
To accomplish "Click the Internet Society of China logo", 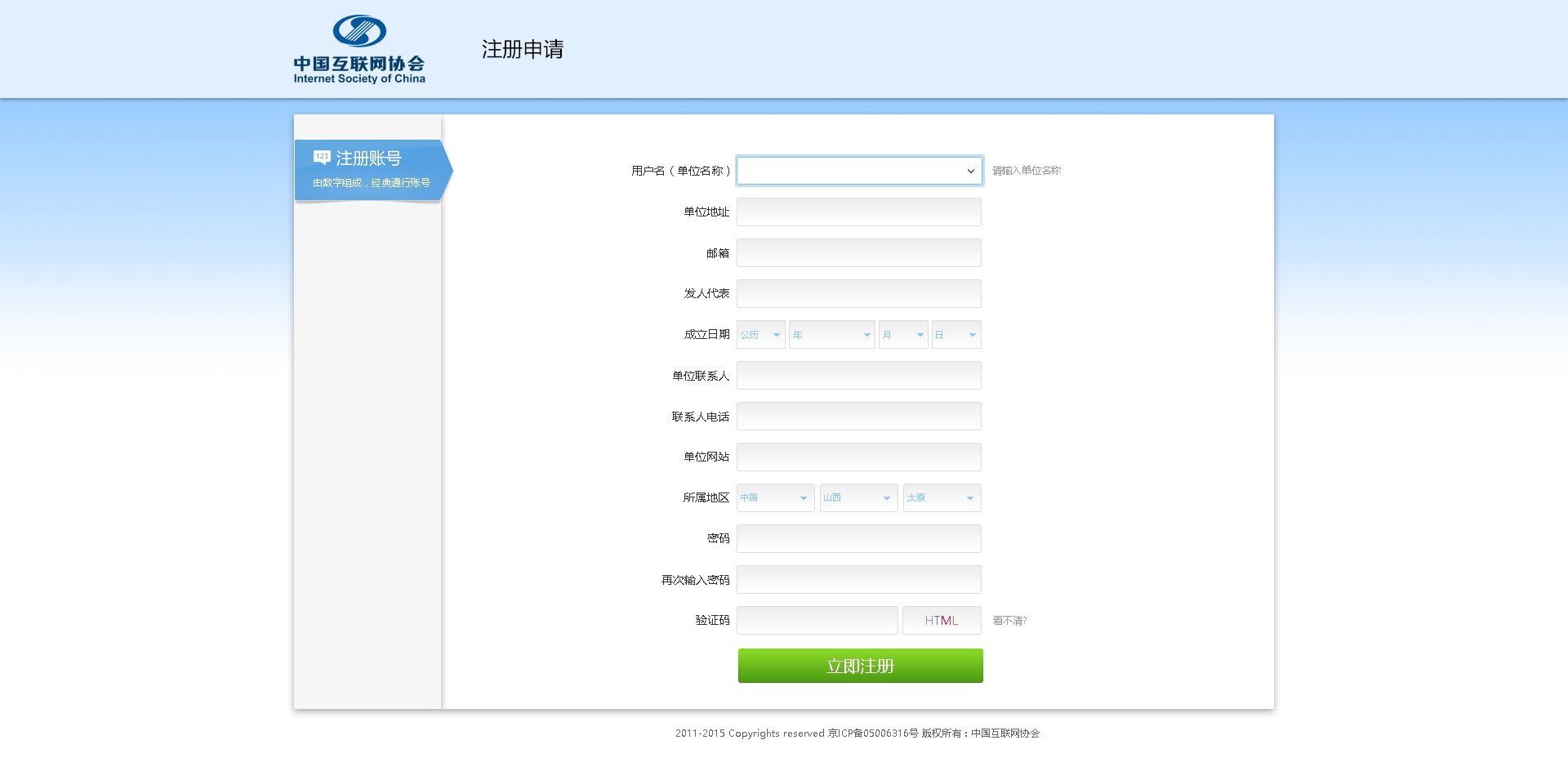I will click(359, 49).
